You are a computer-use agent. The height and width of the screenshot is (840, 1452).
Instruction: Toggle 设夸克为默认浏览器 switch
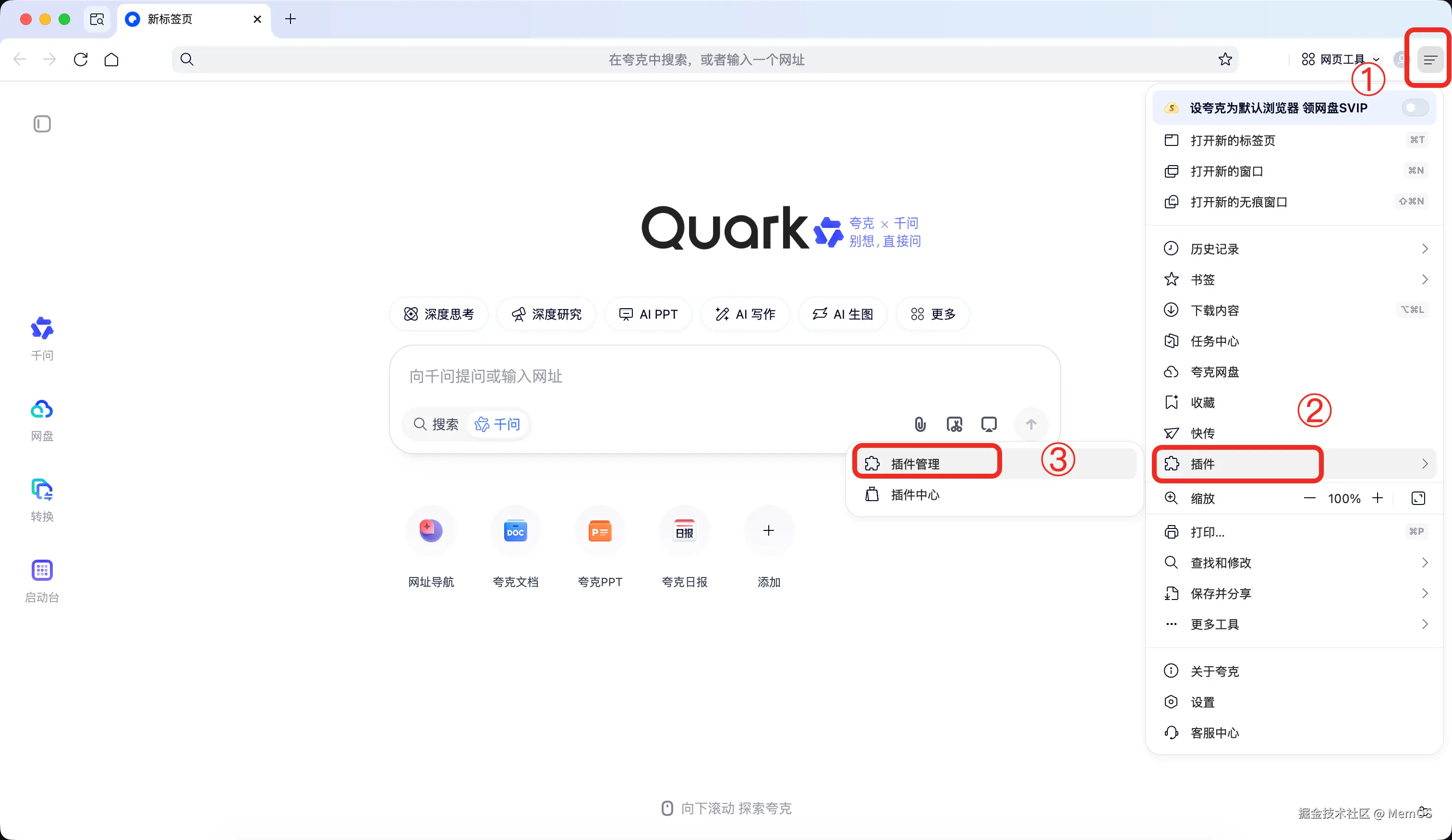tap(1415, 108)
